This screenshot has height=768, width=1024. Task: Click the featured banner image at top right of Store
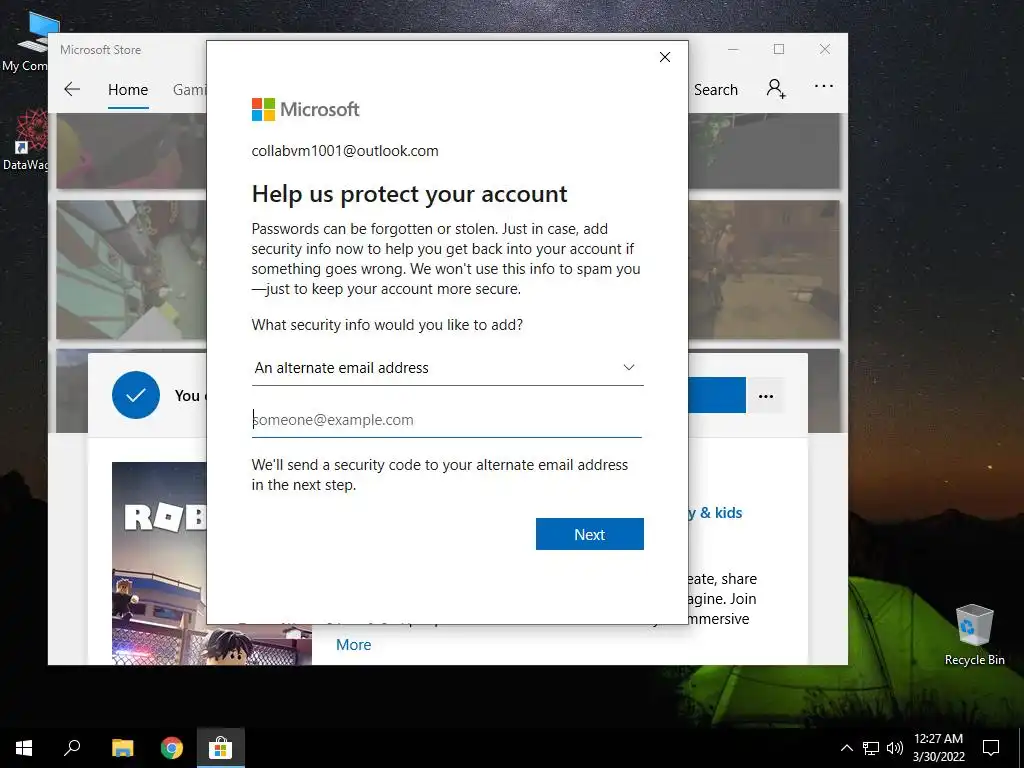(x=764, y=151)
